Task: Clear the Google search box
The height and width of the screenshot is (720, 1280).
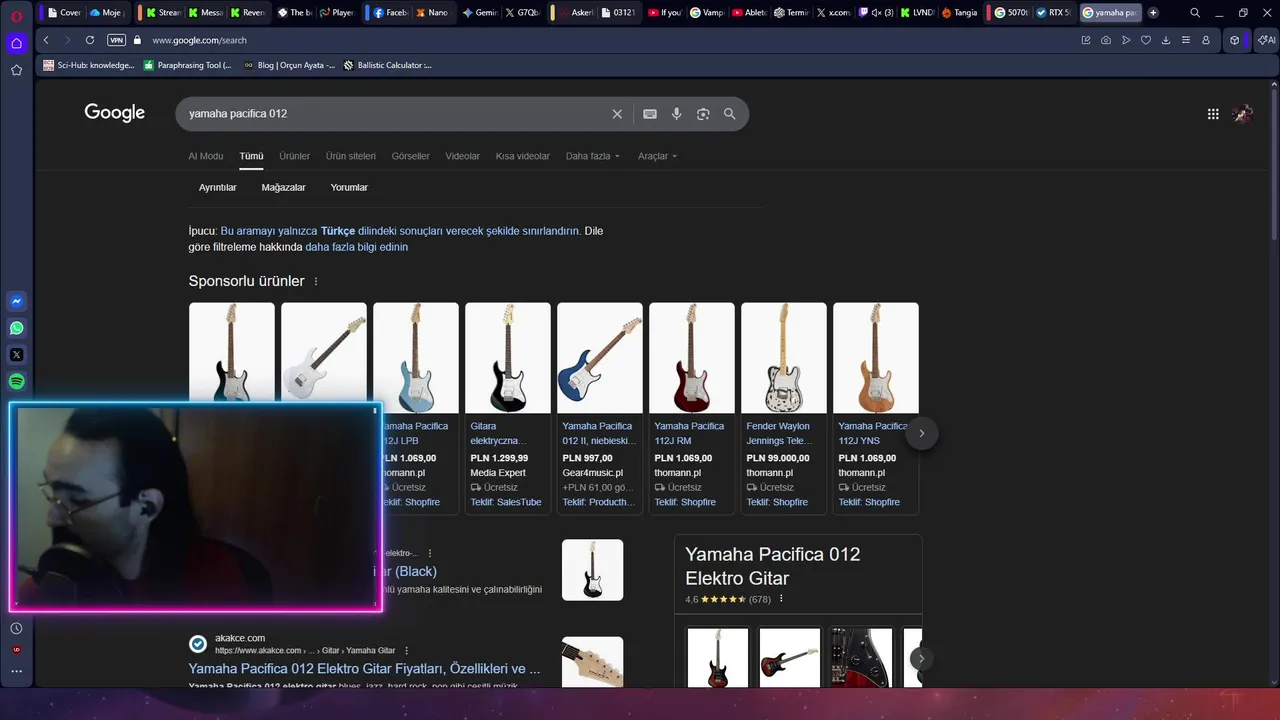Action: click(x=617, y=114)
